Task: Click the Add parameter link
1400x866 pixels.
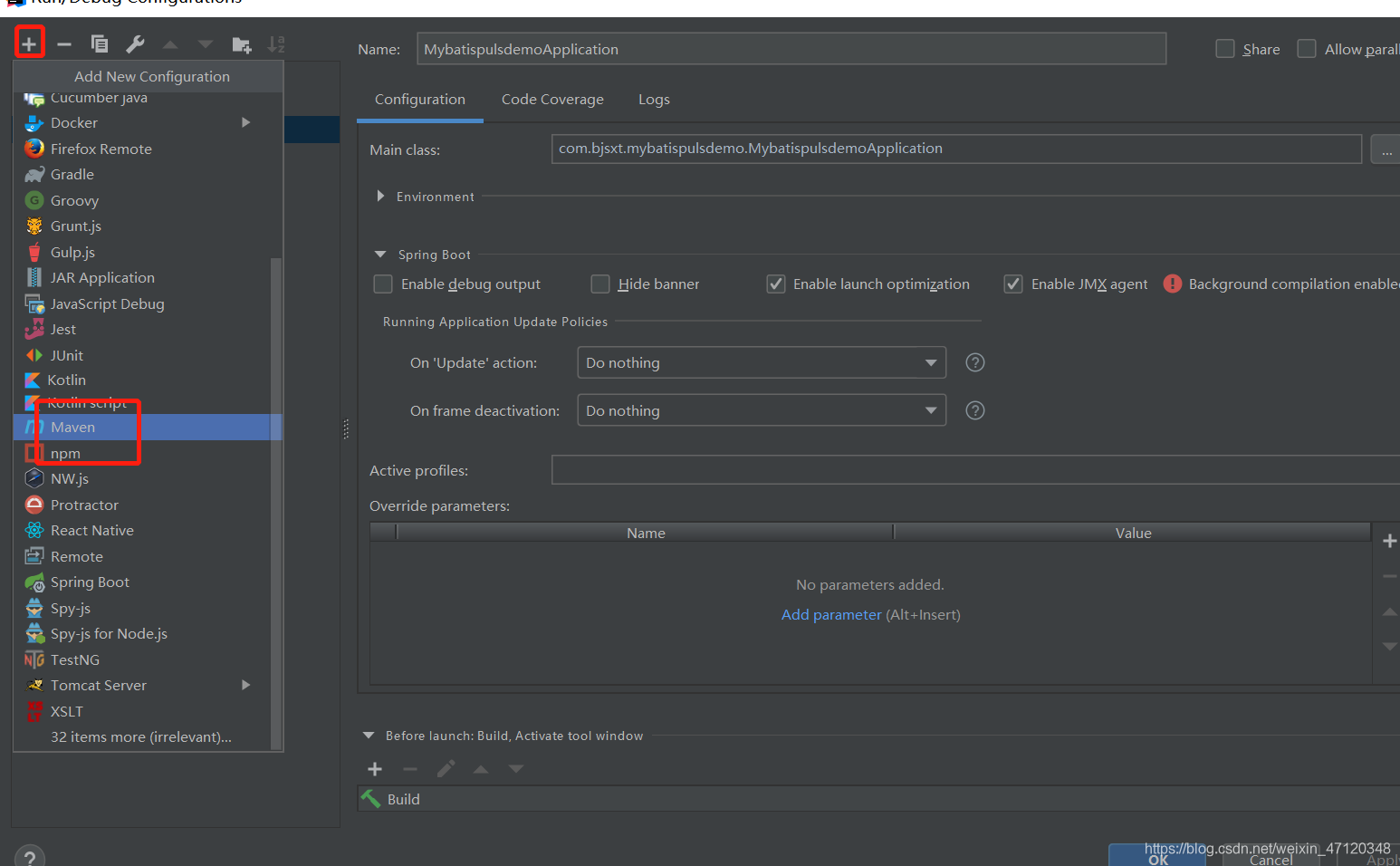Action: click(831, 615)
